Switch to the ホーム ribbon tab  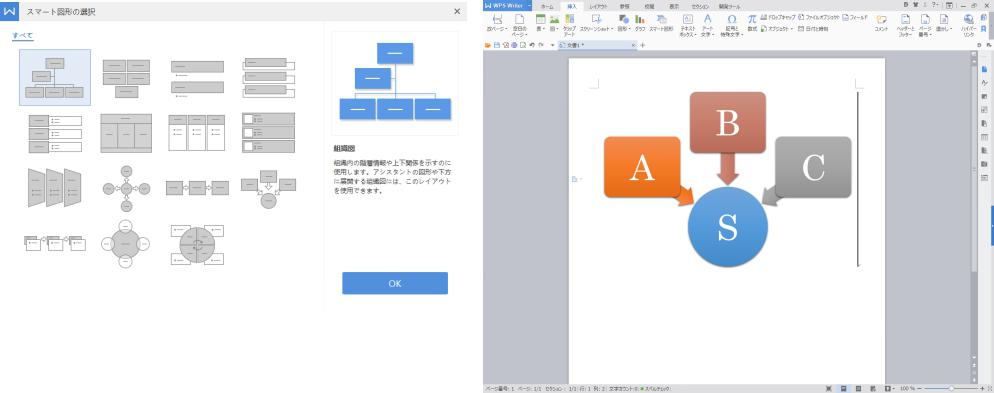click(x=547, y=6)
